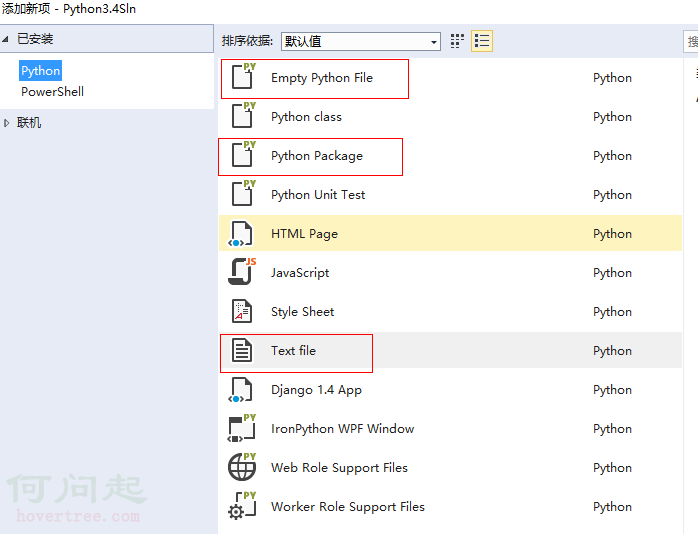
Task: Click the Worker Role Support Files gear icon
Action: [x=242, y=506]
